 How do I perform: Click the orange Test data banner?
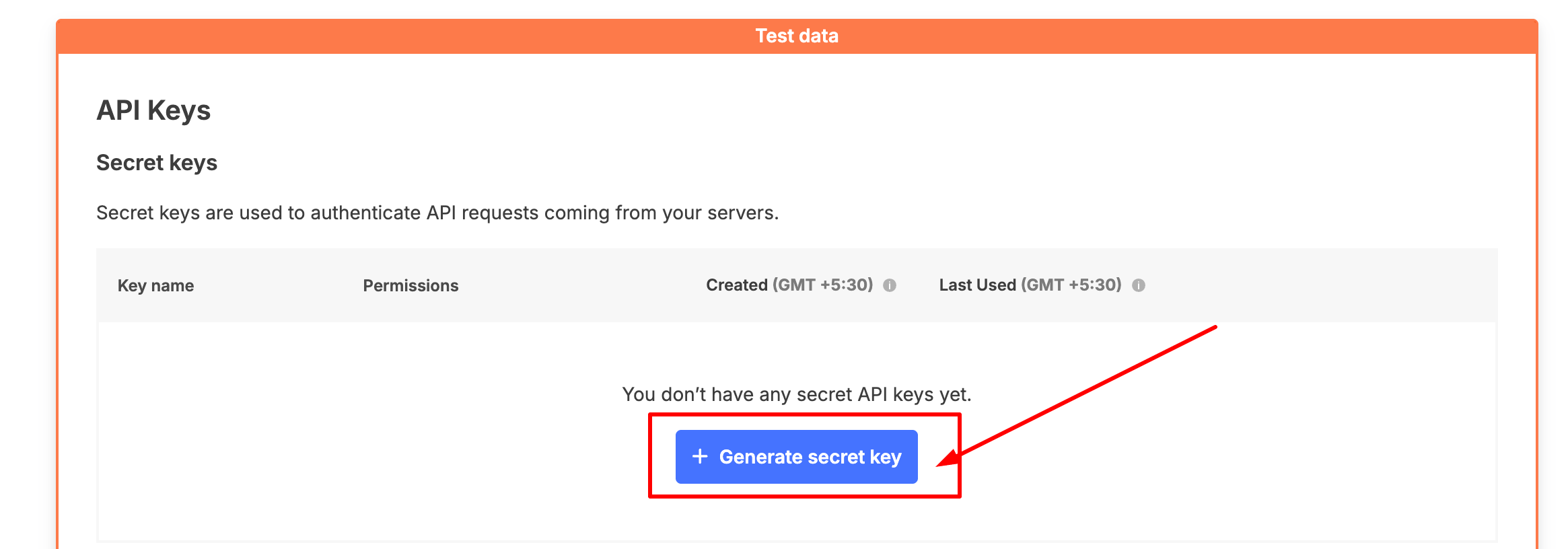(x=797, y=36)
